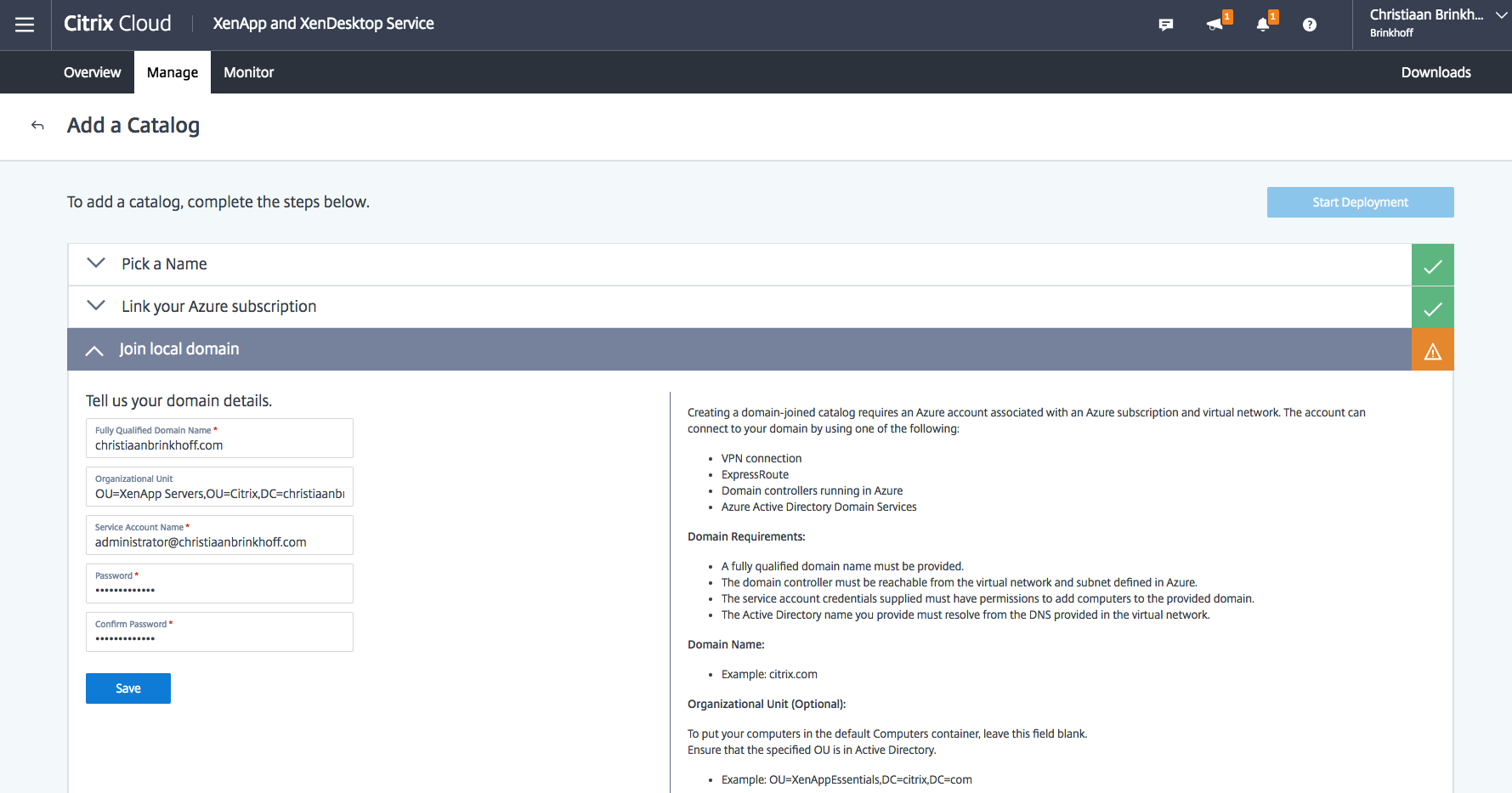Click the 'VPN connection' bullet text

(x=762, y=459)
